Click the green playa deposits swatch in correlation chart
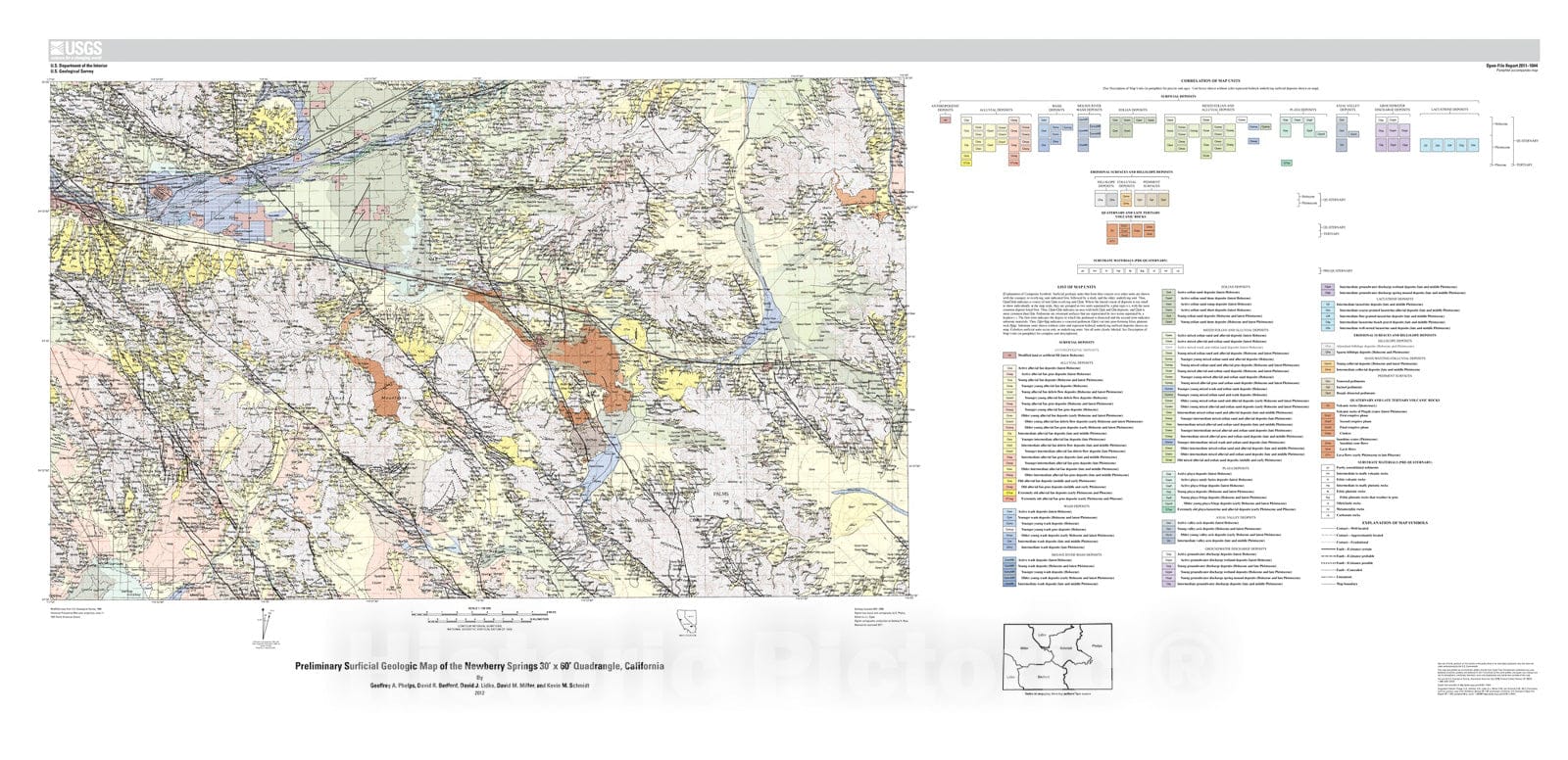 pyautogui.click(x=1287, y=162)
